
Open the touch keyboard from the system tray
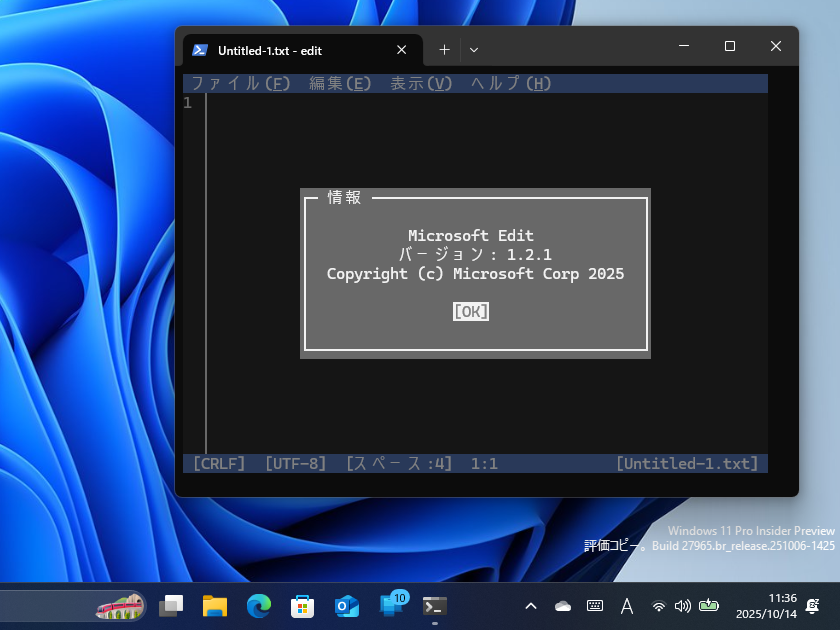coord(595,605)
